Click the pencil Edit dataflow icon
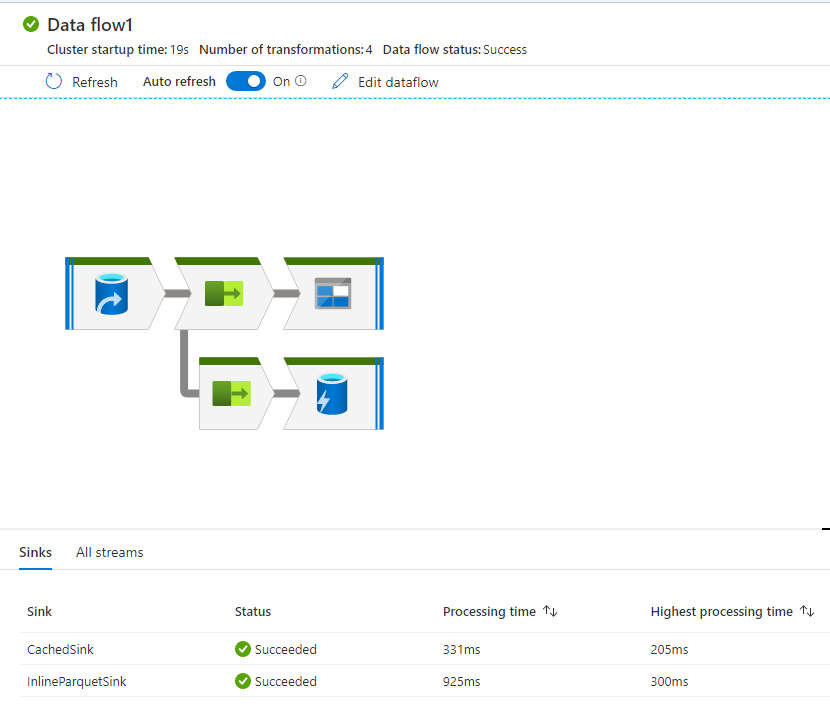The height and width of the screenshot is (726, 830). point(340,81)
